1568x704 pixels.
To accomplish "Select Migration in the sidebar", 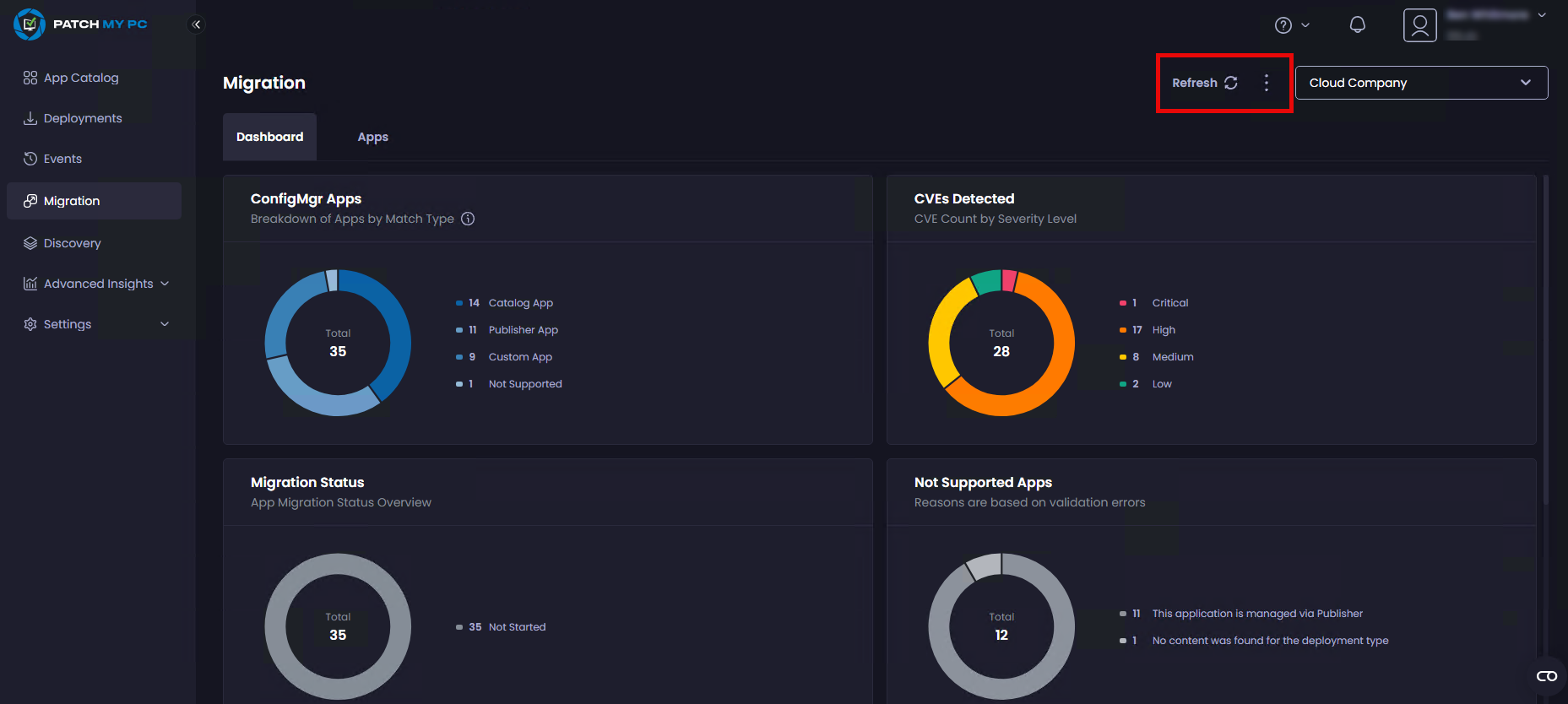I will [94, 201].
